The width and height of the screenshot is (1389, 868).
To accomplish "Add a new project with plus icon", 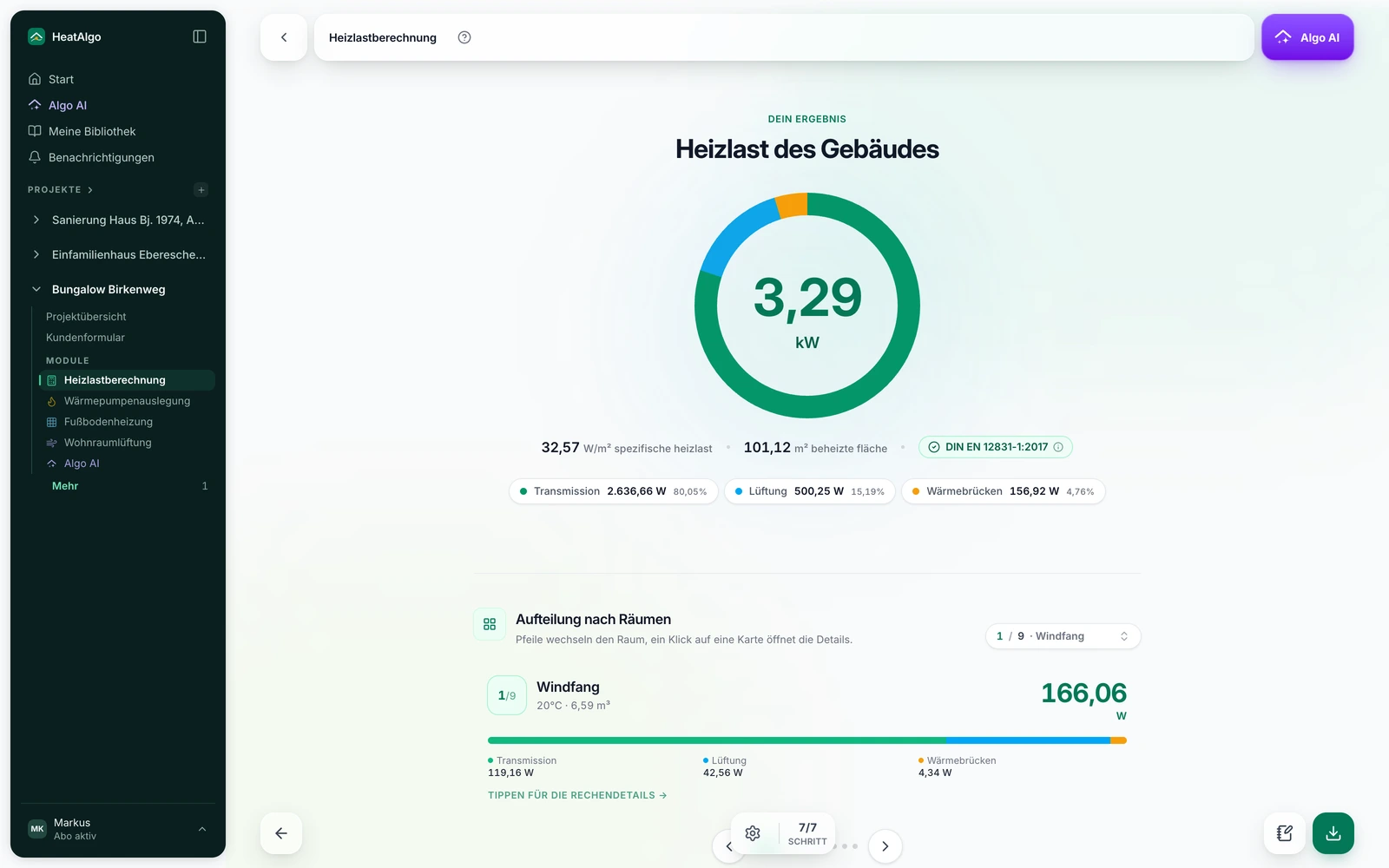I will (201, 190).
